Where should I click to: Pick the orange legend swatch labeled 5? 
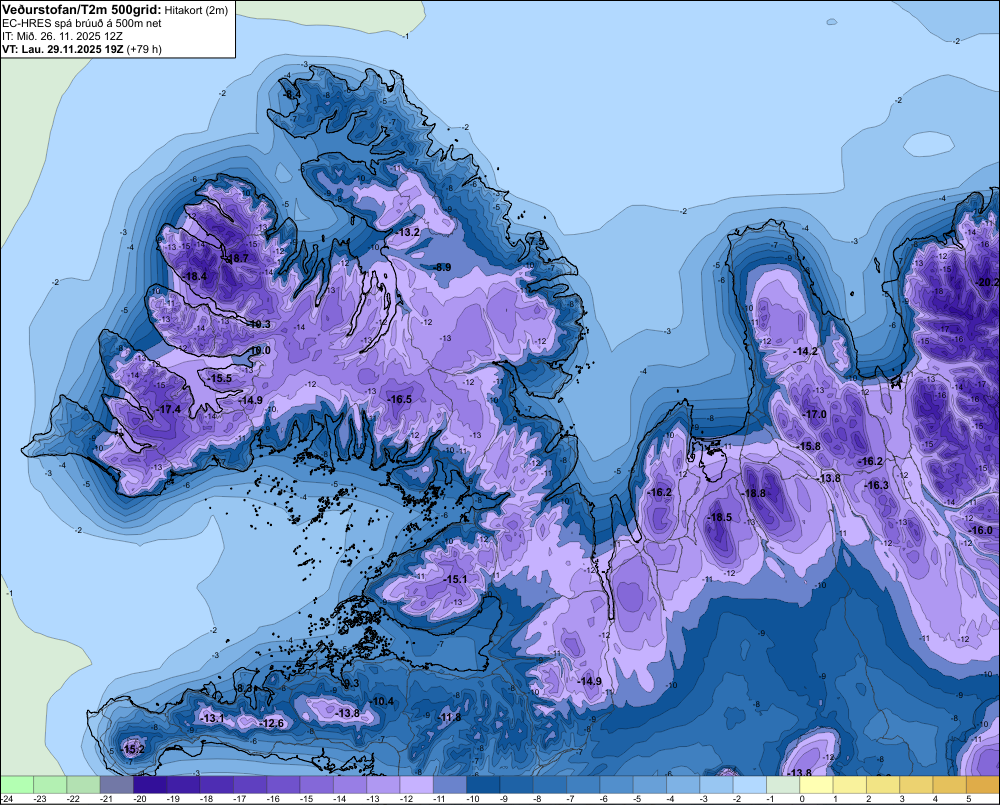983,784
